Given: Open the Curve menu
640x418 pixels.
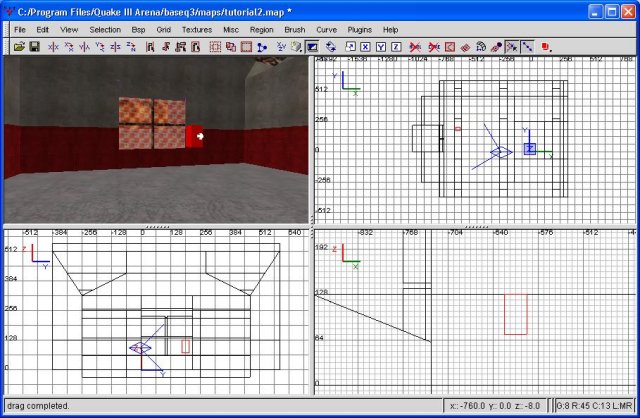Looking at the screenshot, I should 327,30.
